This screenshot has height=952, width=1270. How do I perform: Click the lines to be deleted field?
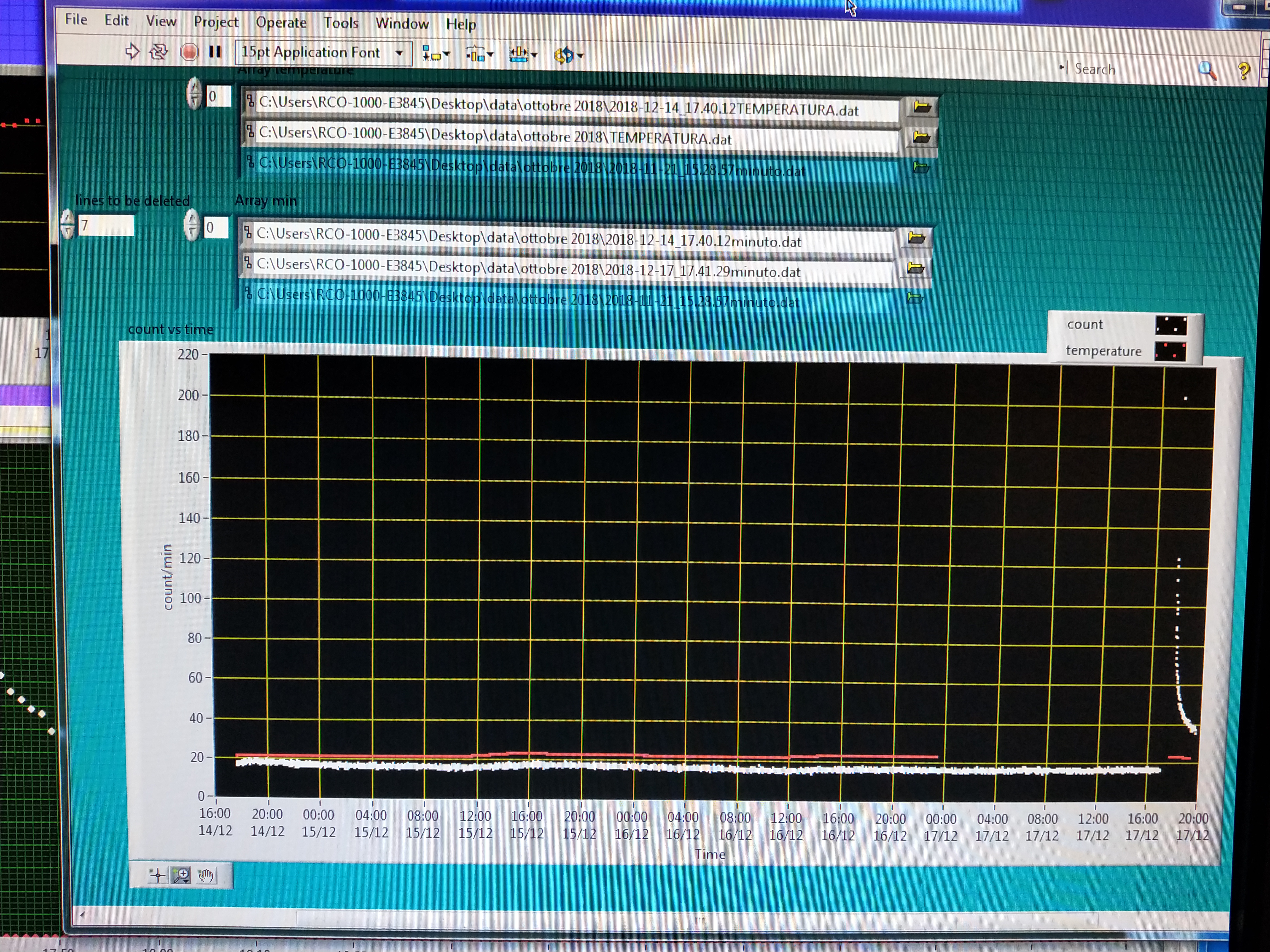click(x=106, y=225)
